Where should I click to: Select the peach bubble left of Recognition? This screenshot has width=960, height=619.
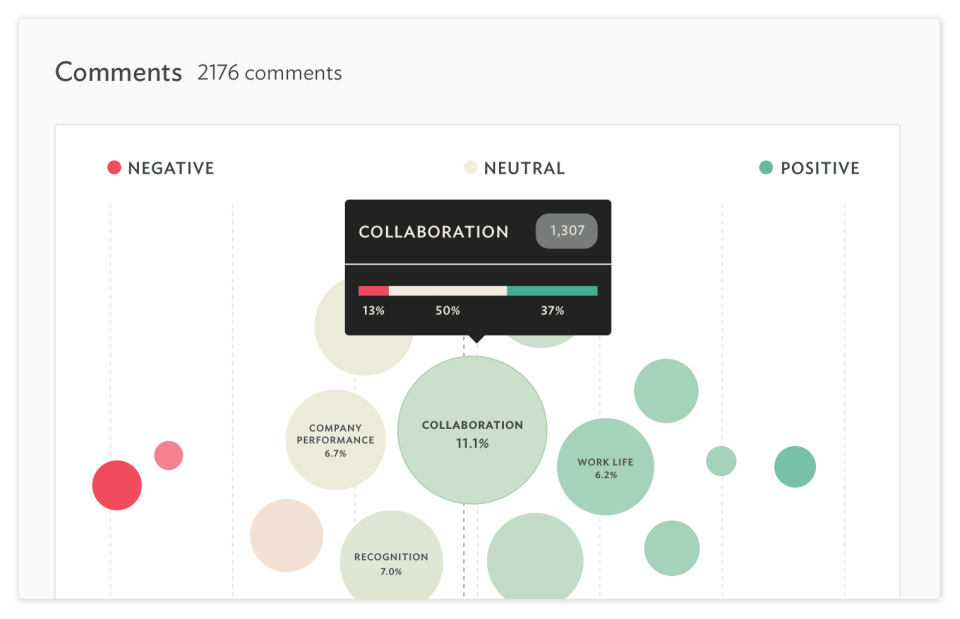tap(287, 536)
